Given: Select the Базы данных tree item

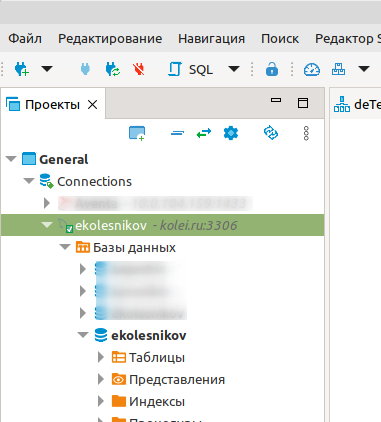Looking at the screenshot, I should tap(134, 248).
